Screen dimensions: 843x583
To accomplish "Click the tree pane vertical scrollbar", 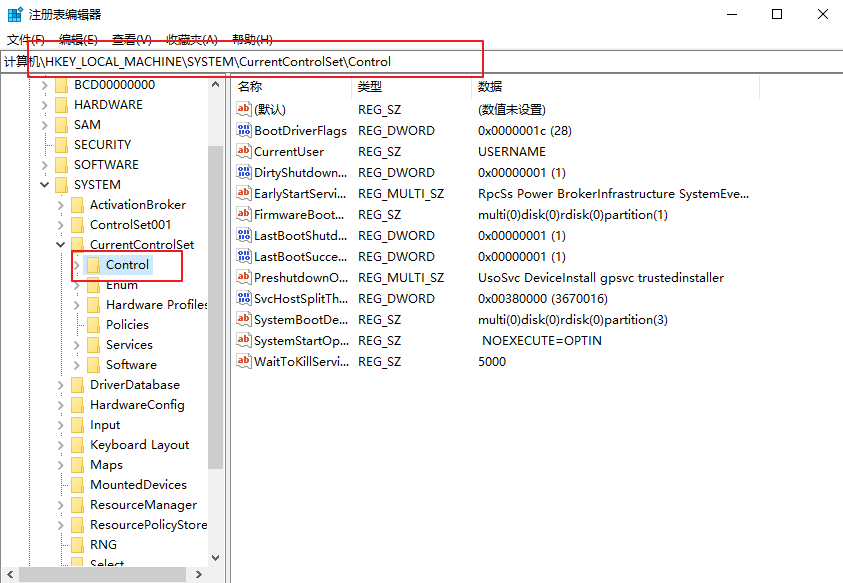I will (215, 300).
